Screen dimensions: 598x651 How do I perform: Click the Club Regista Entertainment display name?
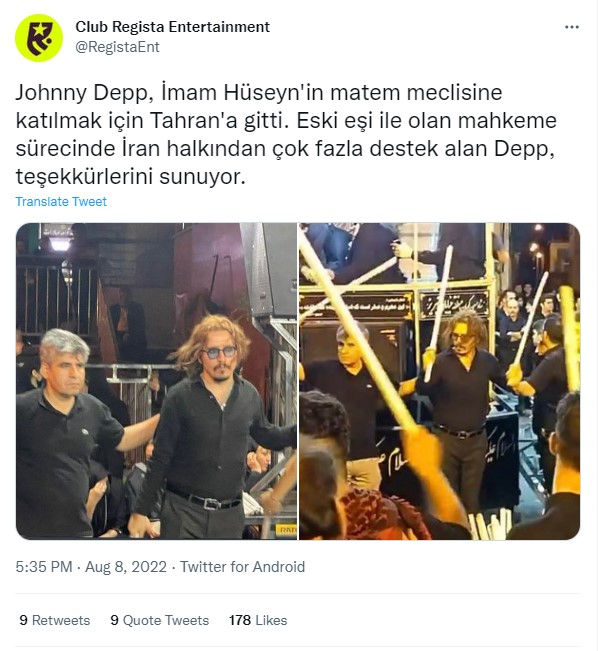tap(172, 27)
